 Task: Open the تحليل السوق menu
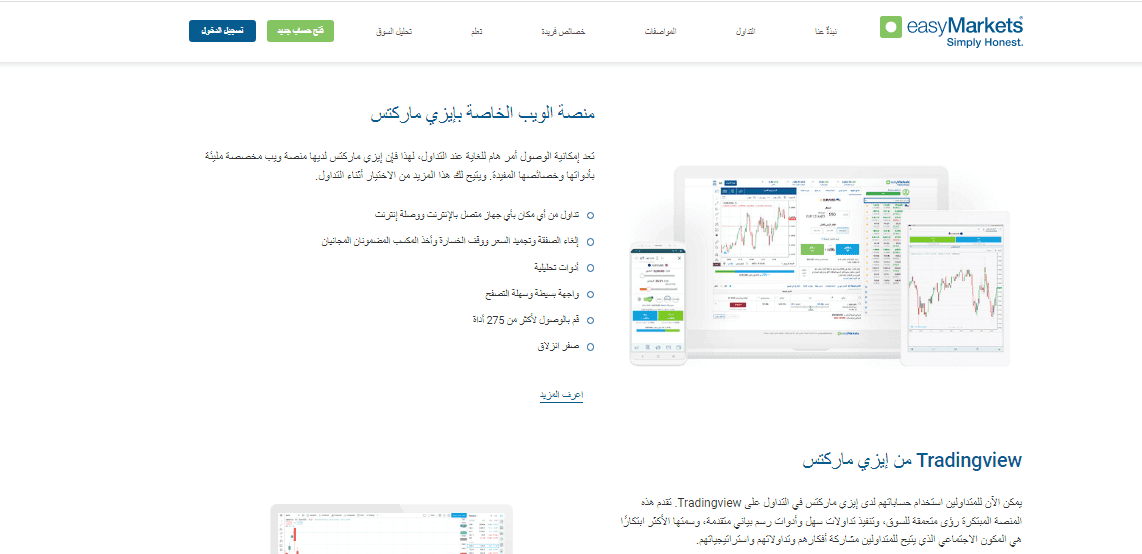pyautogui.click(x=394, y=32)
